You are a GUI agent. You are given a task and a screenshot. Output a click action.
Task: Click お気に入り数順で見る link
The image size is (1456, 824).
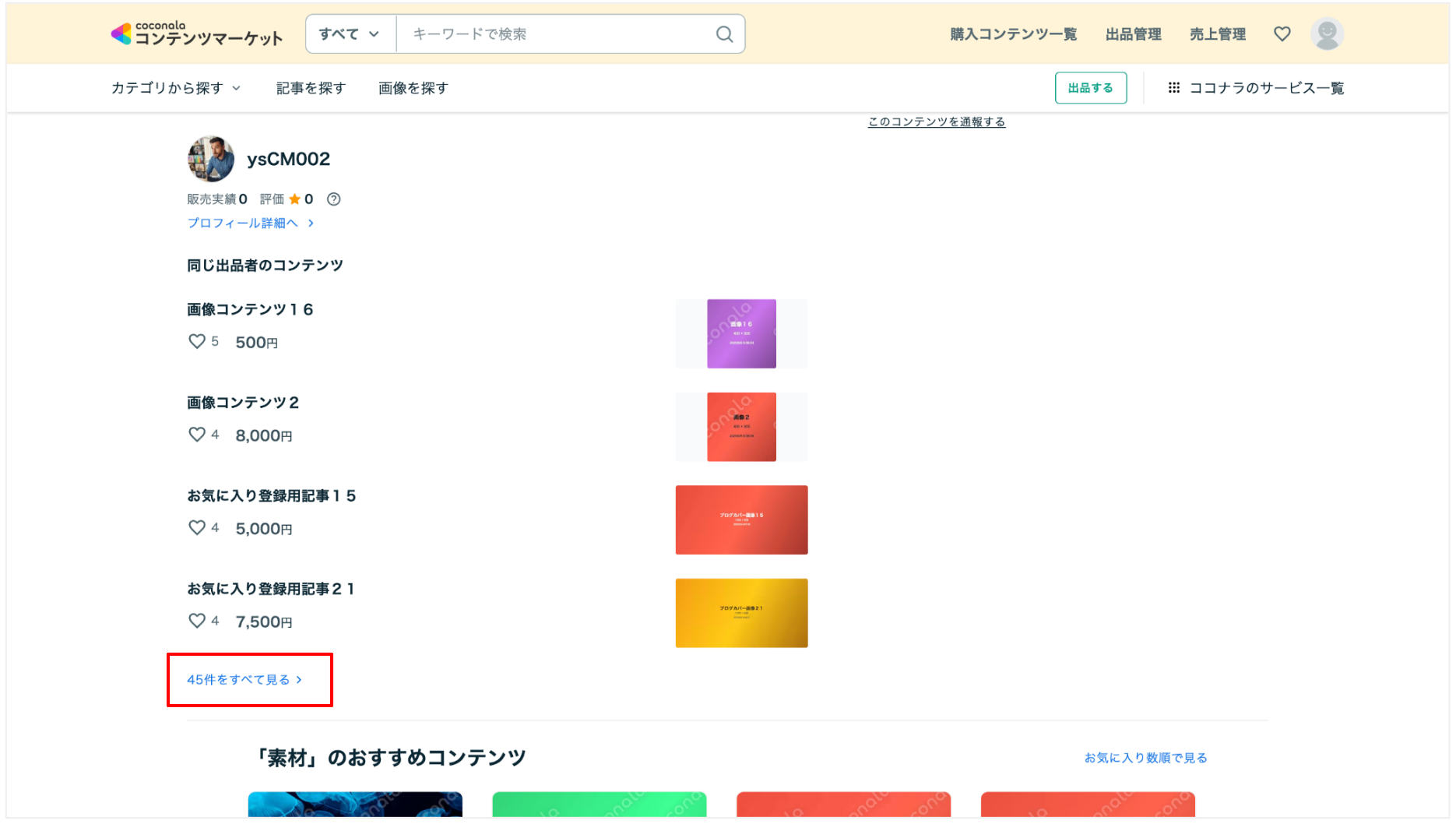tap(1145, 758)
